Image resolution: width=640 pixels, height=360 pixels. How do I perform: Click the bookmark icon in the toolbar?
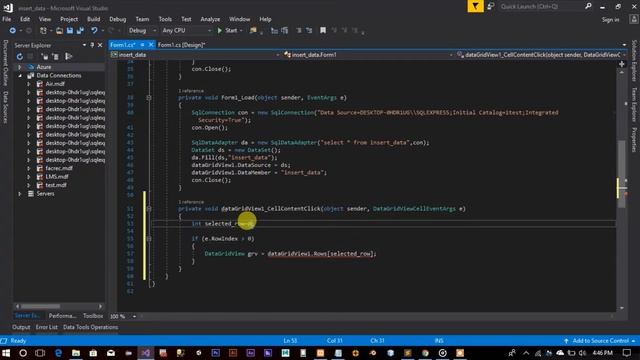pos(323,31)
